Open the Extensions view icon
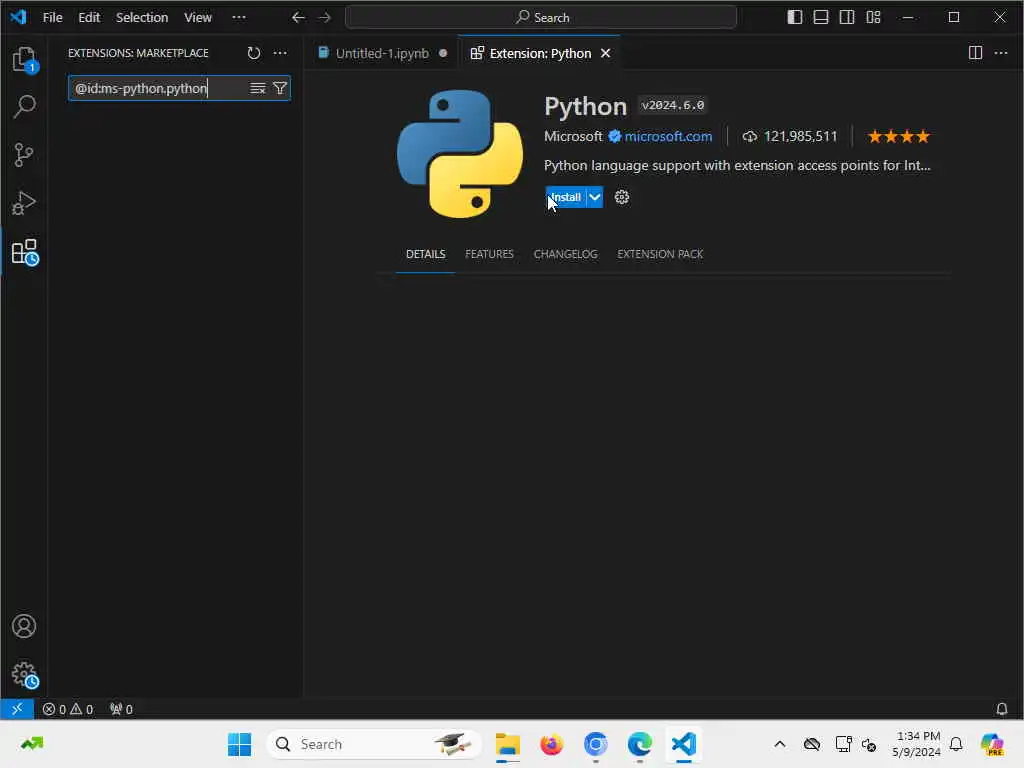 tap(25, 251)
